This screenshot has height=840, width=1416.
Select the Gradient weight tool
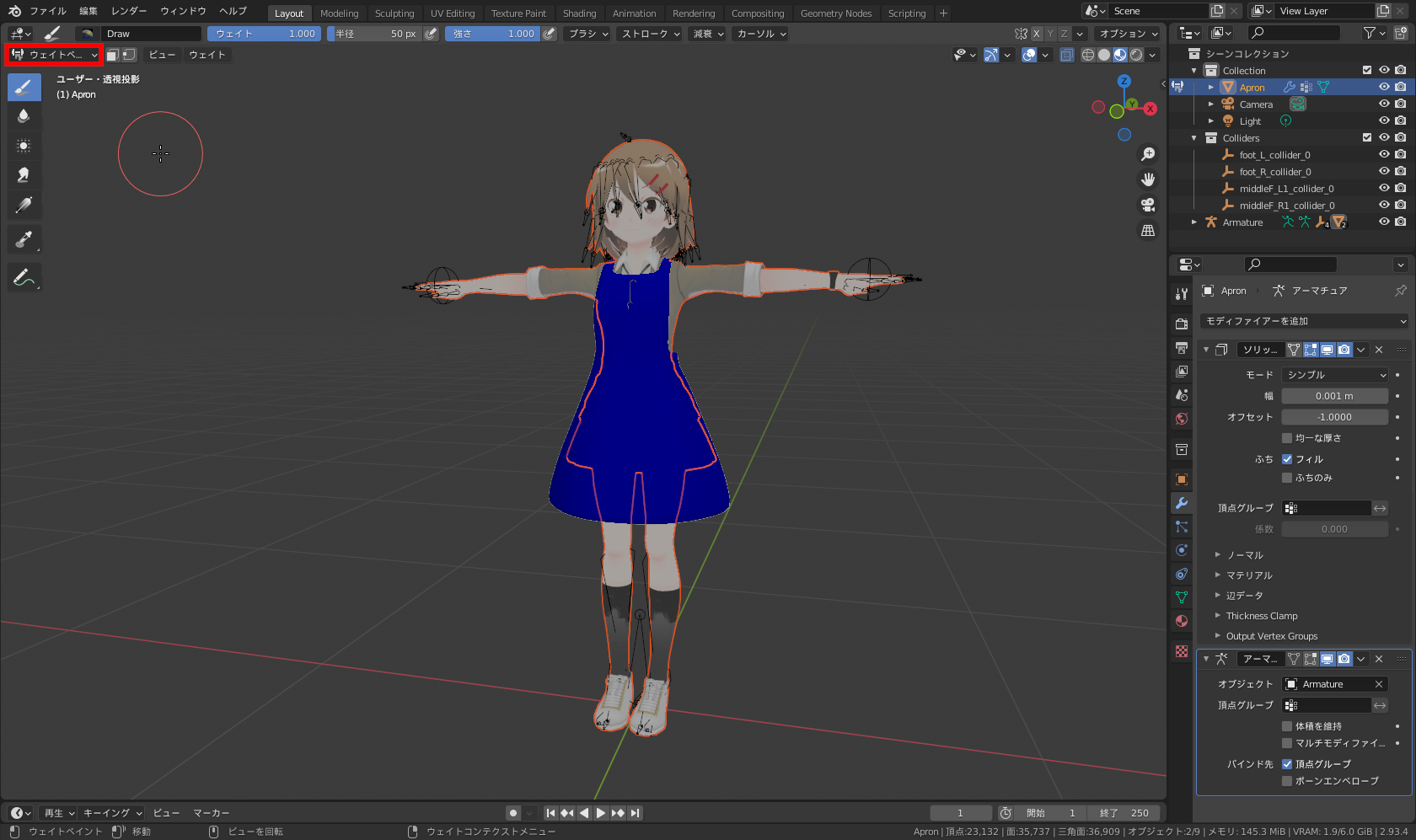pyautogui.click(x=24, y=205)
